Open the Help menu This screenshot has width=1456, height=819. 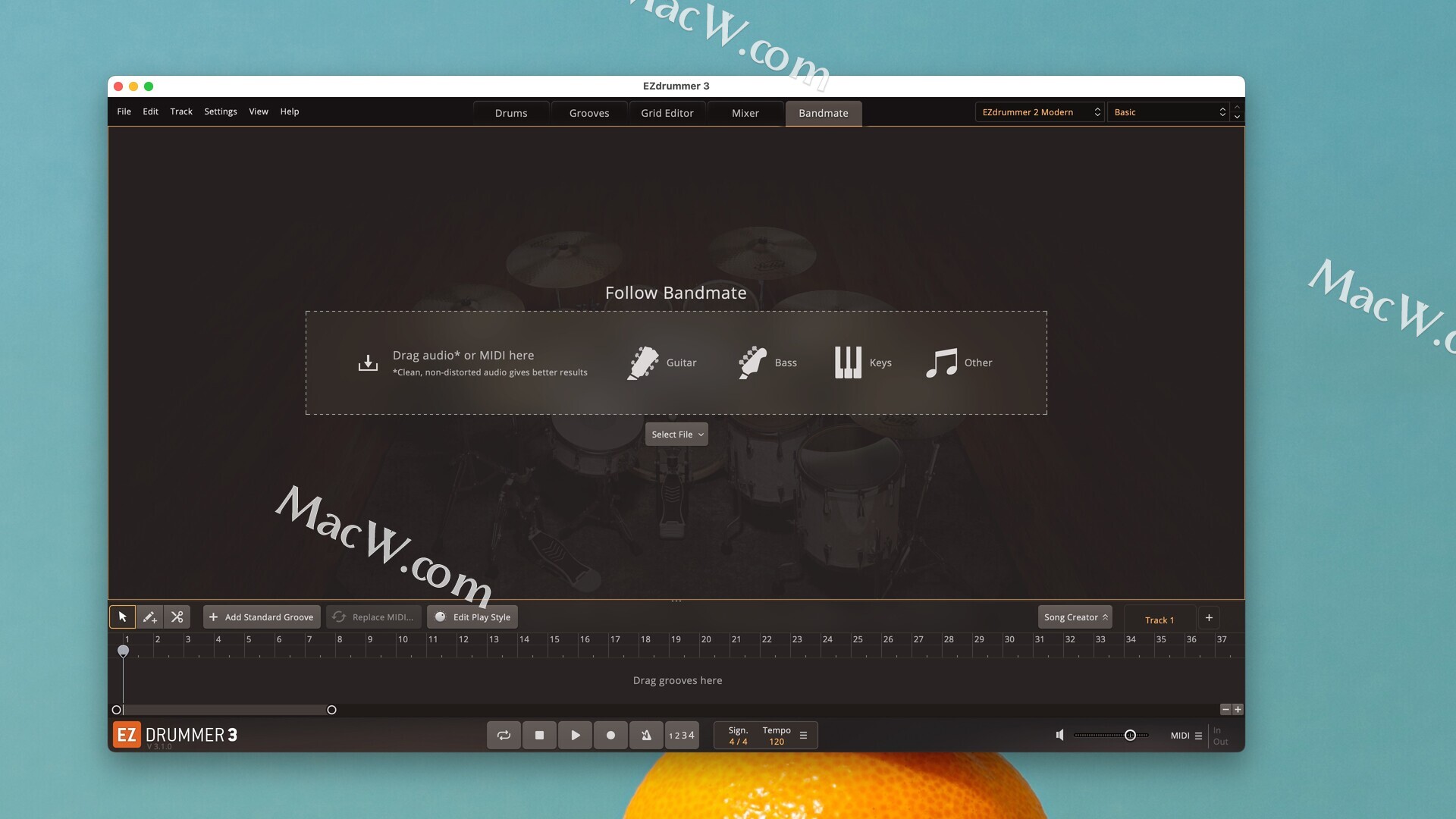(290, 111)
